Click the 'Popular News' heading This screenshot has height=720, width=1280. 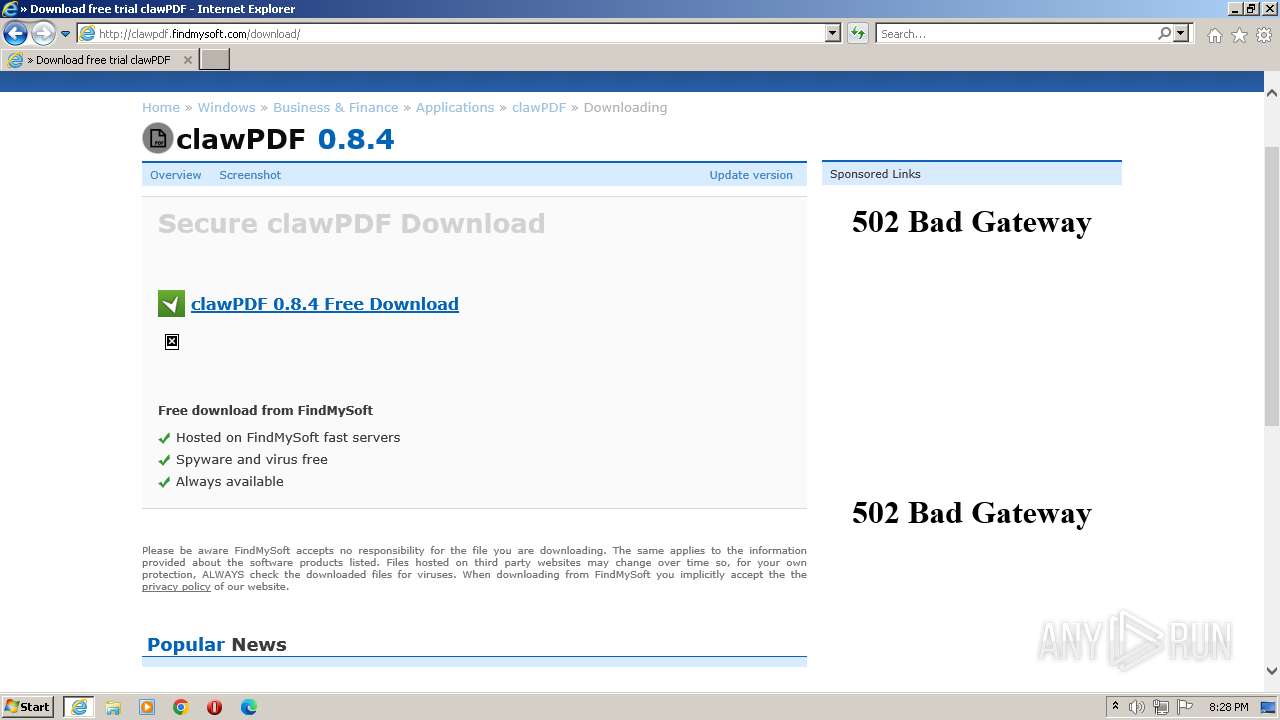(x=217, y=645)
